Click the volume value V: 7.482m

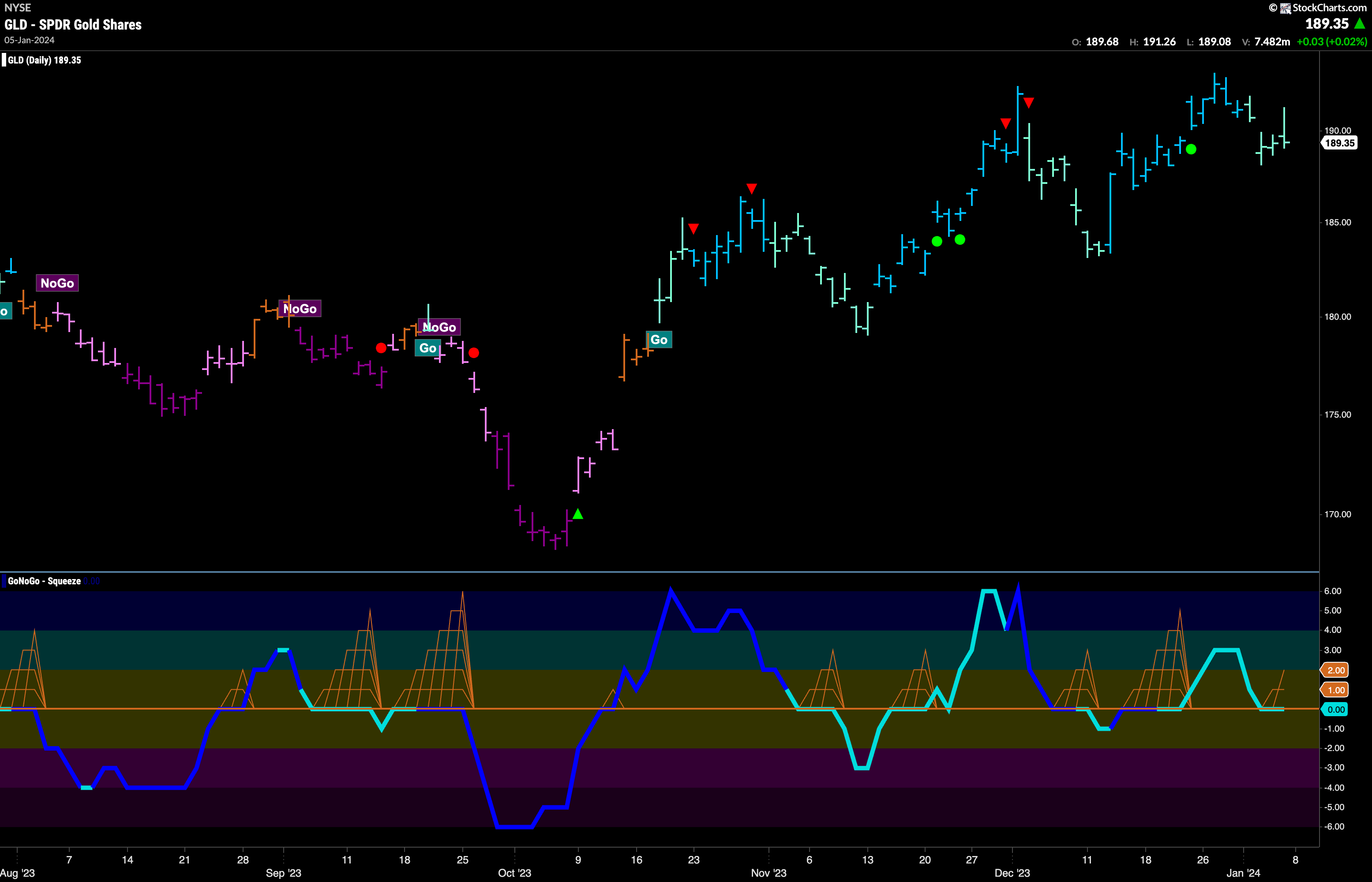1266,42
